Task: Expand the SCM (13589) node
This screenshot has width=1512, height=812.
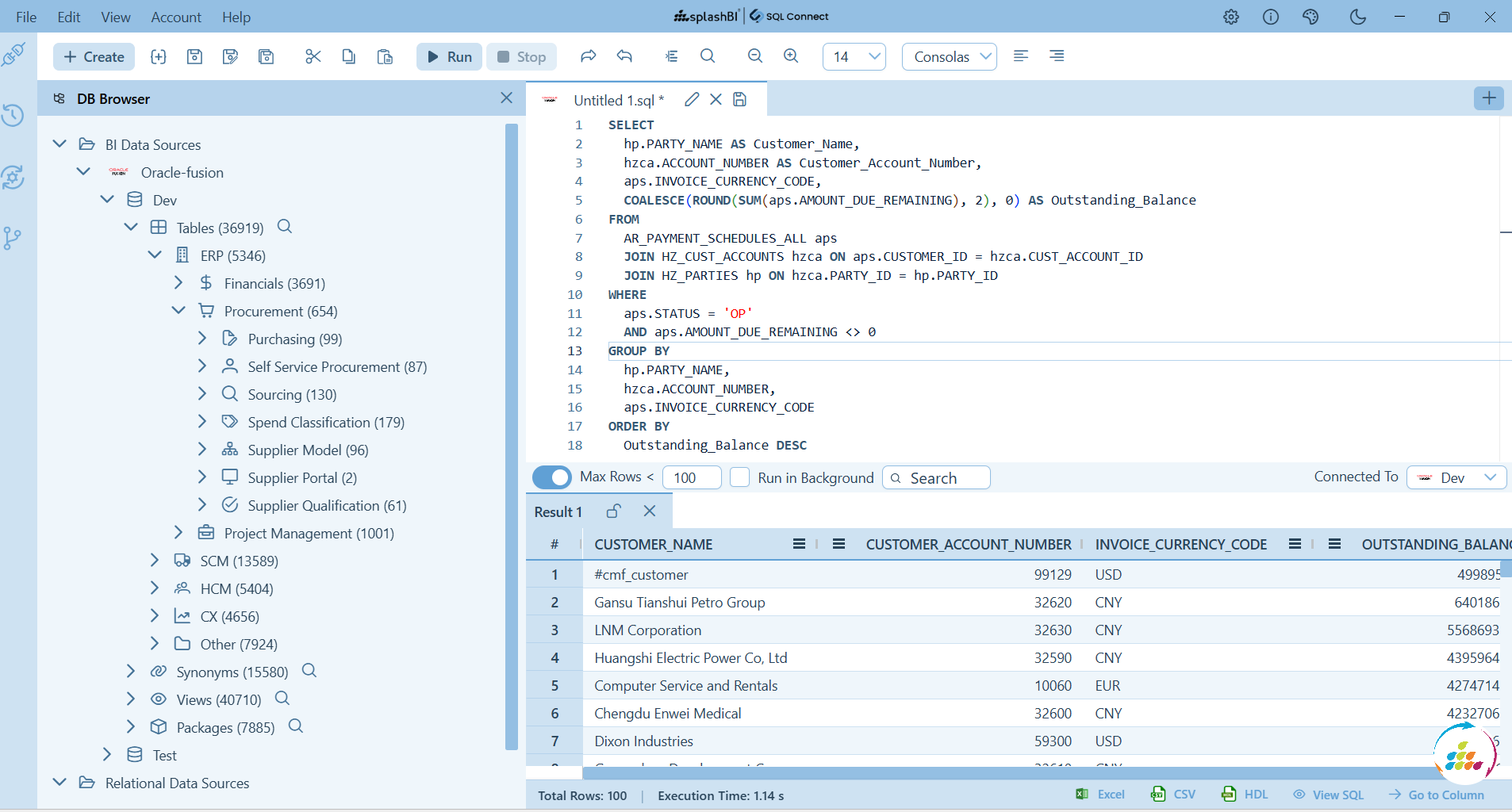Action: (x=155, y=561)
